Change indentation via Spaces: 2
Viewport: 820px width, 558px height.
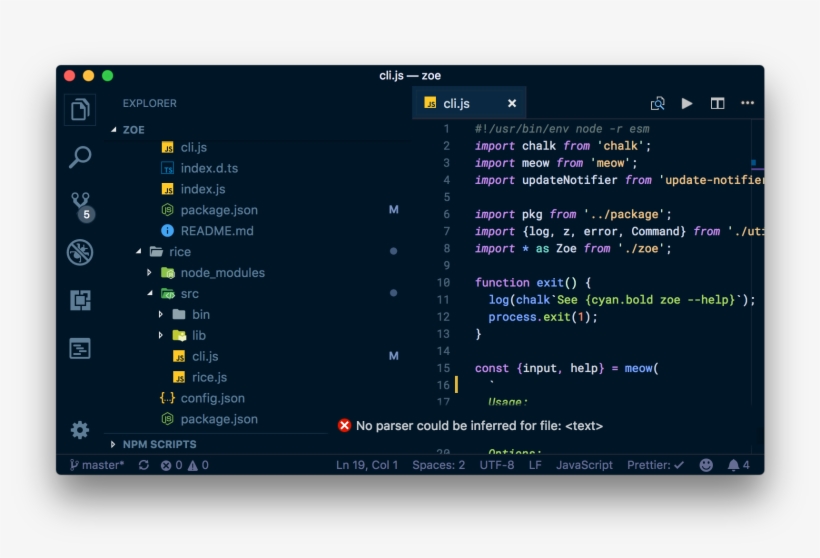click(438, 465)
